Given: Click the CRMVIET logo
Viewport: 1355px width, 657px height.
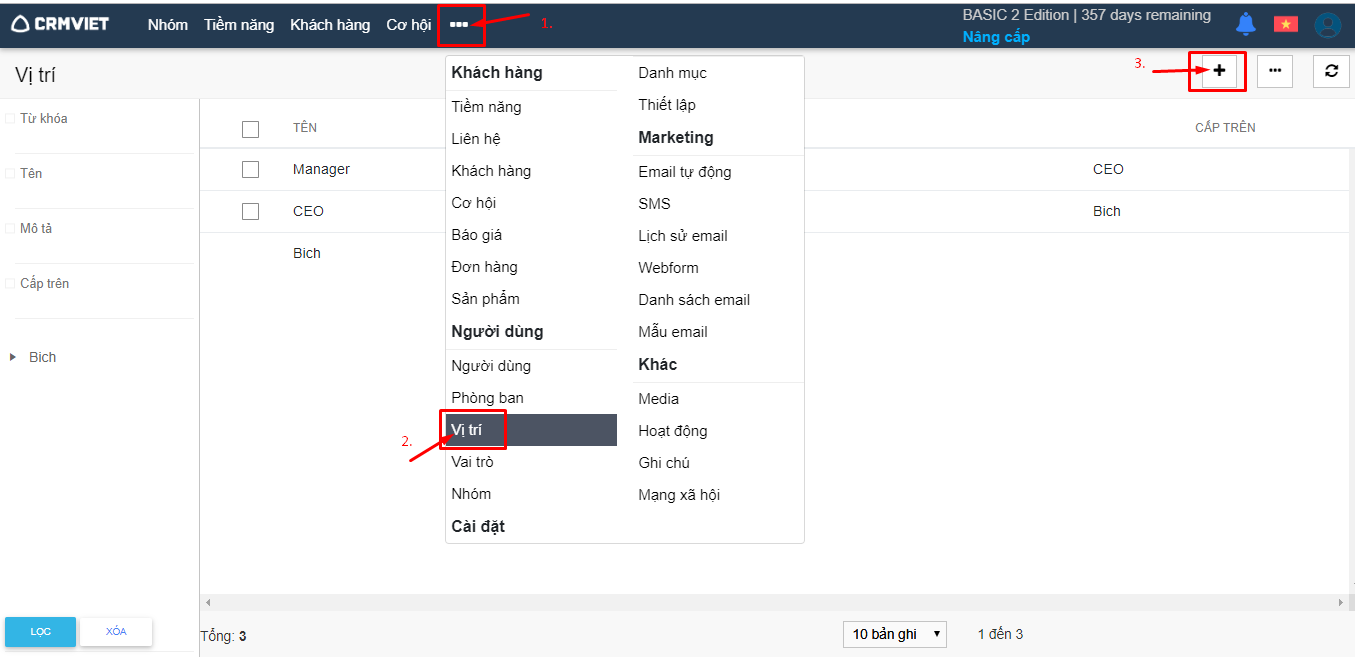Looking at the screenshot, I should click(60, 24).
